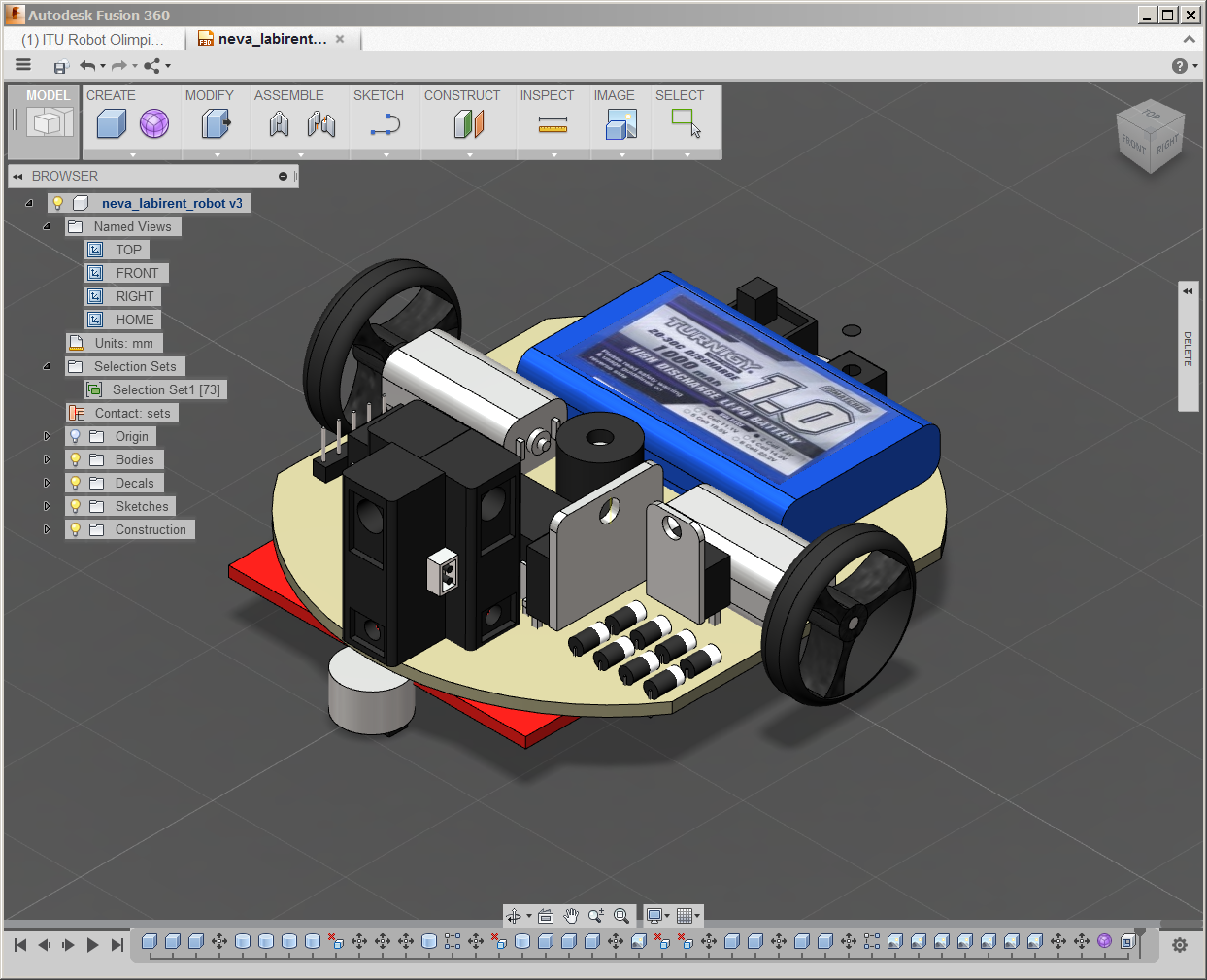The width and height of the screenshot is (1207, 980).
Task: Click the Grid and Snaps icon
Action: tap(685, 916)
